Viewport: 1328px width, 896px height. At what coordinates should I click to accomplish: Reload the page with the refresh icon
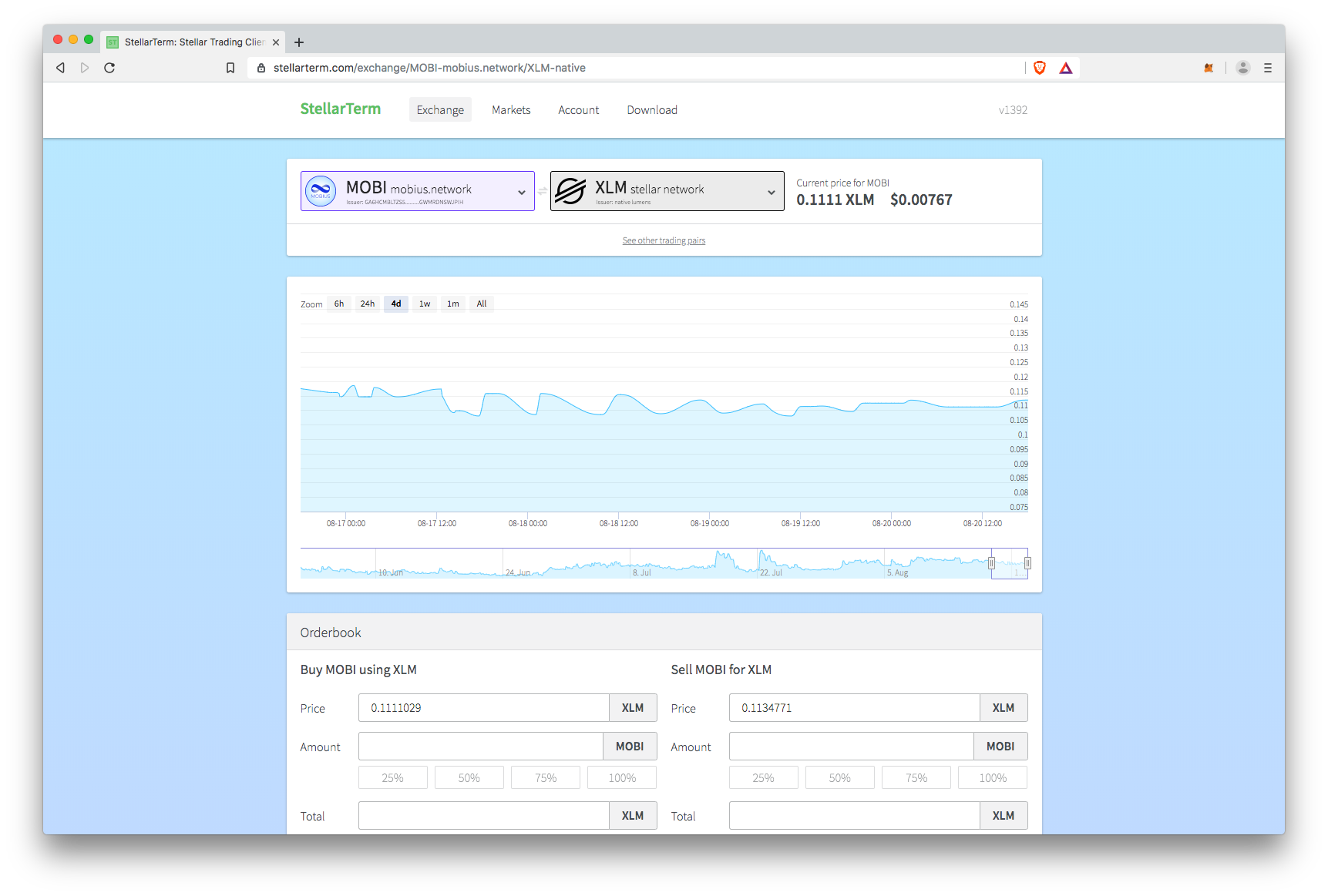[x=109, y=68]
